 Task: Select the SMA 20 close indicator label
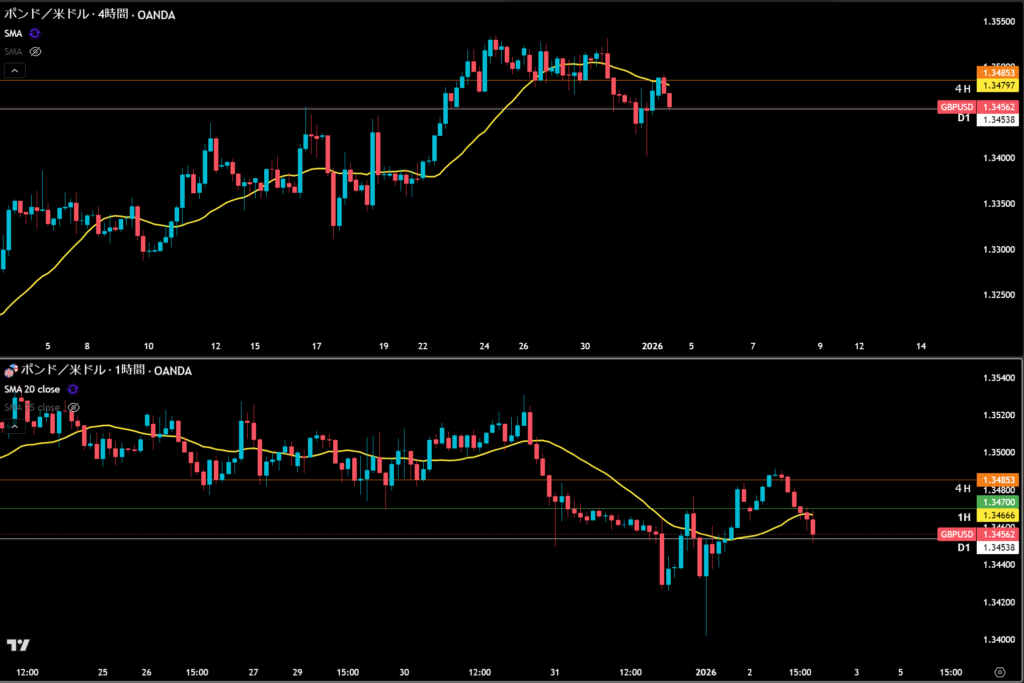coord(32,389)
